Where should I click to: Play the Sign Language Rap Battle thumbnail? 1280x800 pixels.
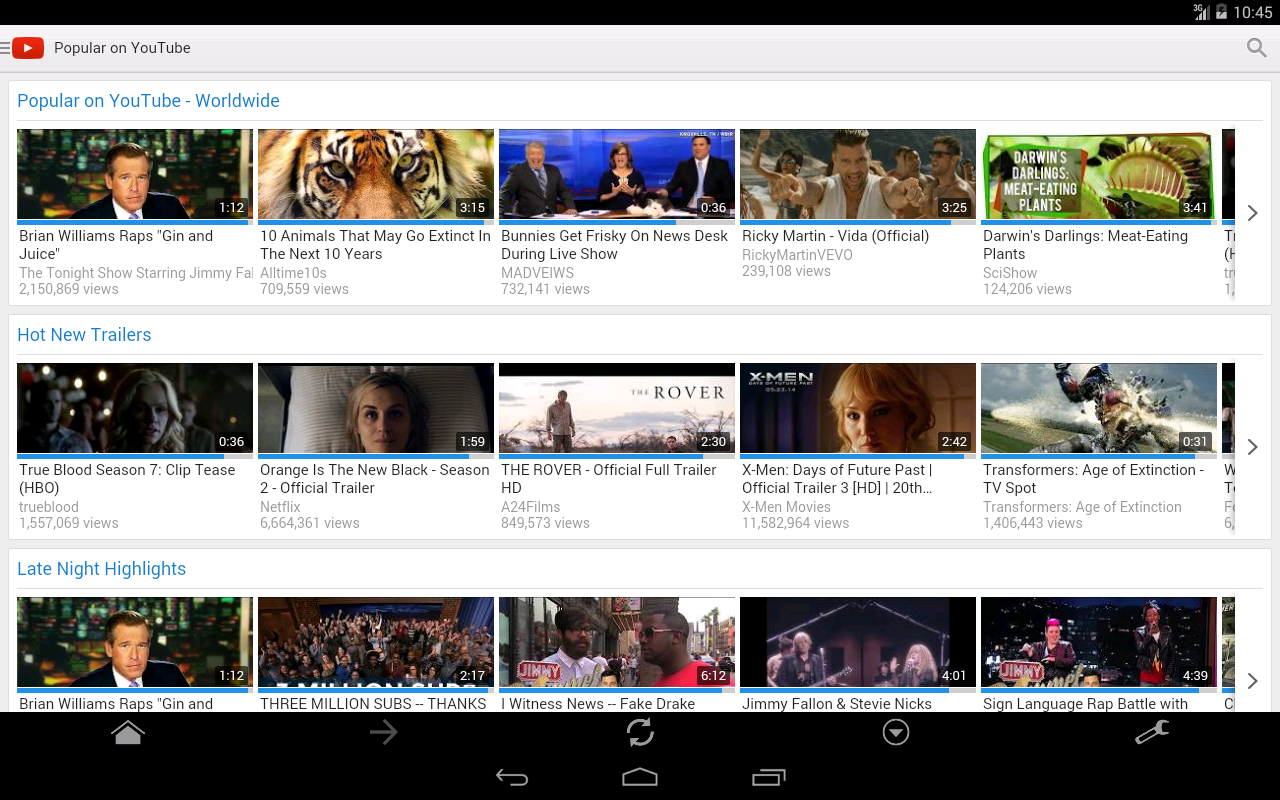click(x=1099, y=643)
